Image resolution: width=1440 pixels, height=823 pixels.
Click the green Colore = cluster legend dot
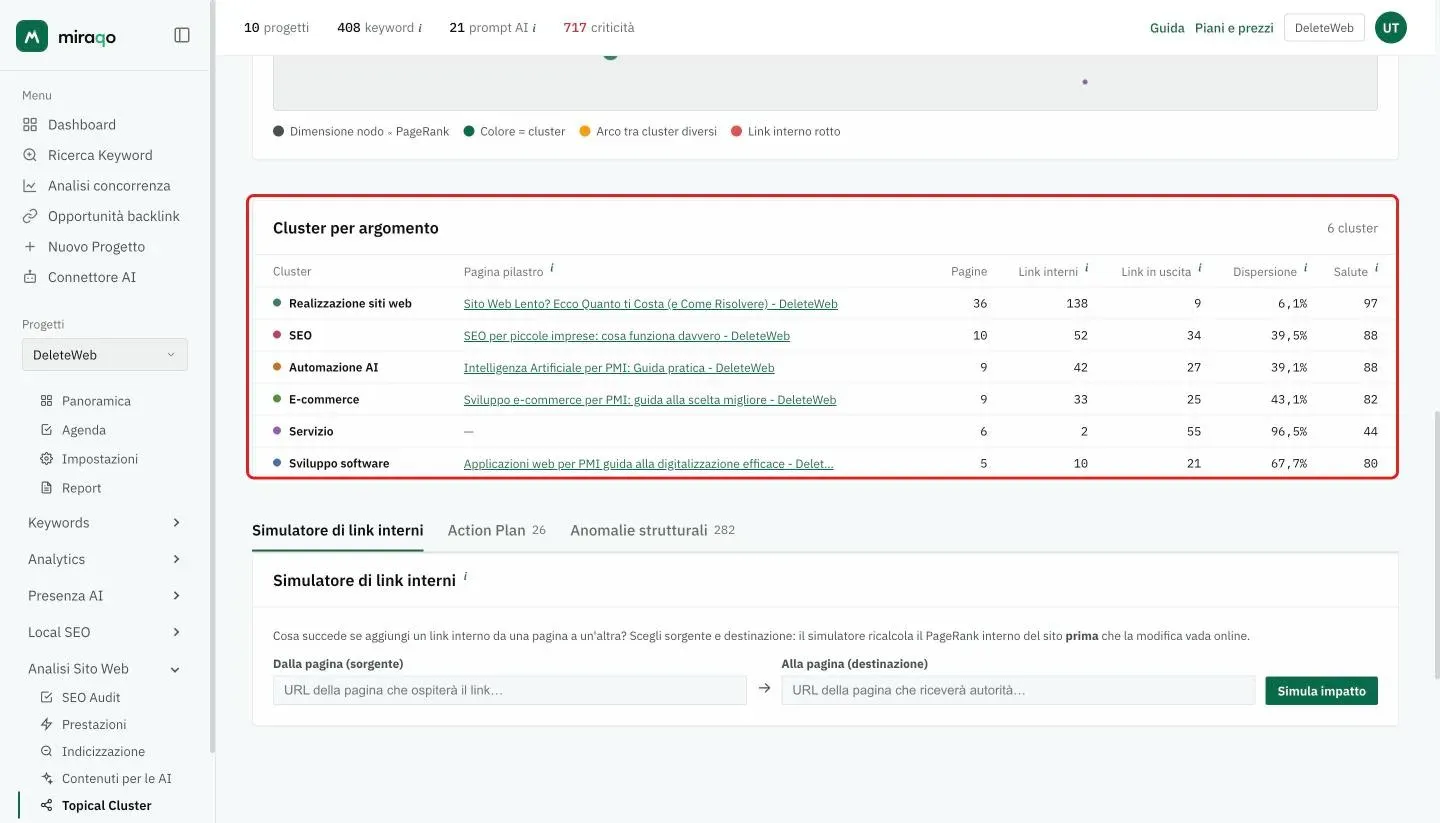(469, 131)
